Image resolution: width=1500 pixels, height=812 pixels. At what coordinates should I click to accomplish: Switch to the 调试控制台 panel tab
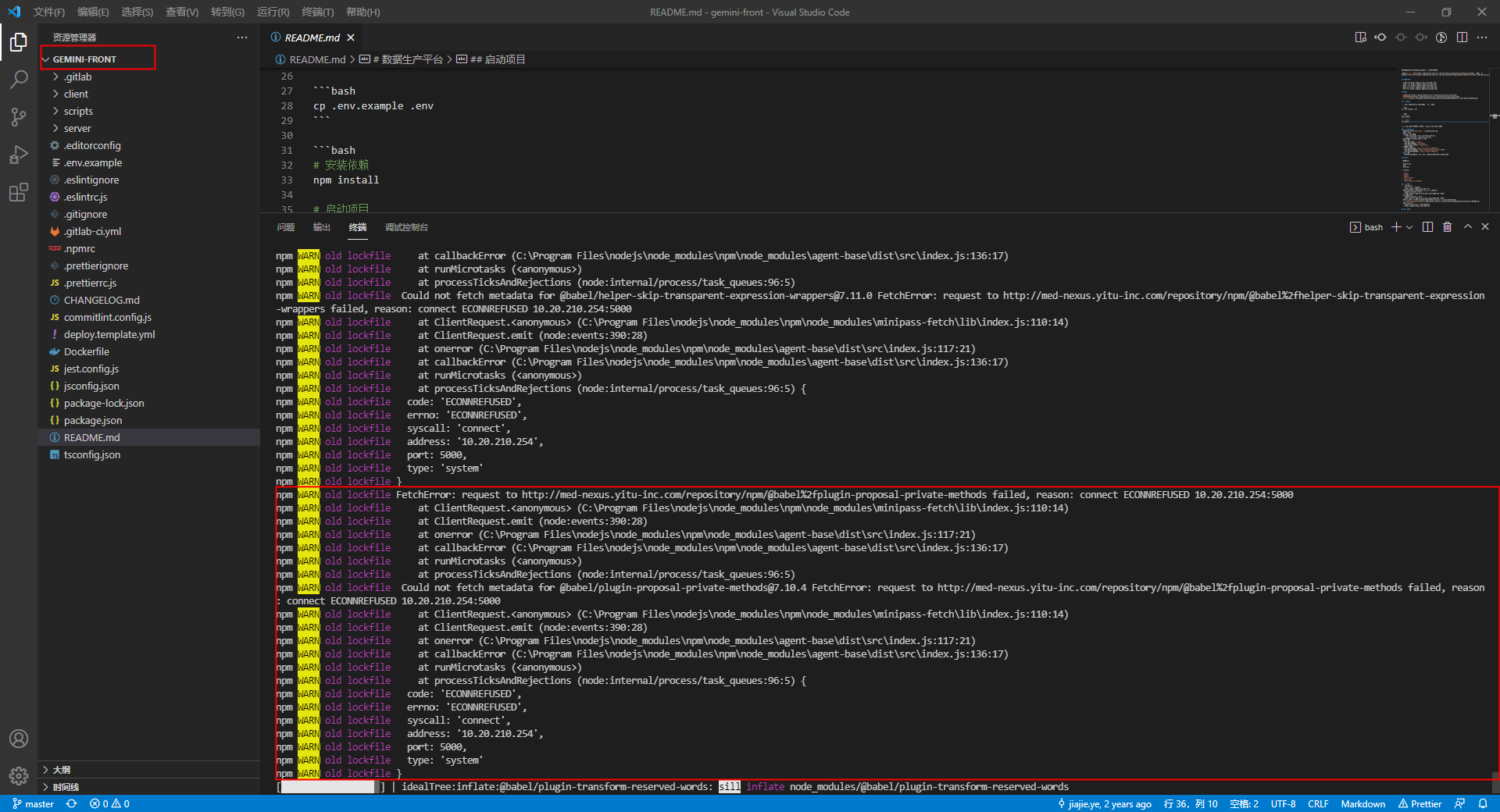[x=406, y=227]
